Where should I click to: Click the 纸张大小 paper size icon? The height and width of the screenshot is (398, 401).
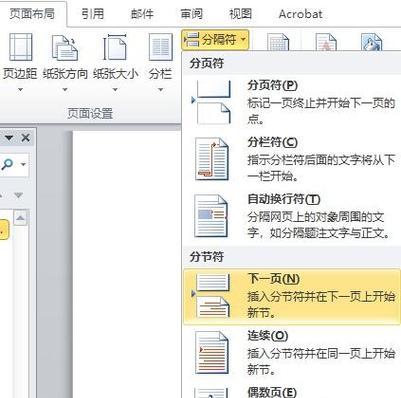tap(115, 47)
